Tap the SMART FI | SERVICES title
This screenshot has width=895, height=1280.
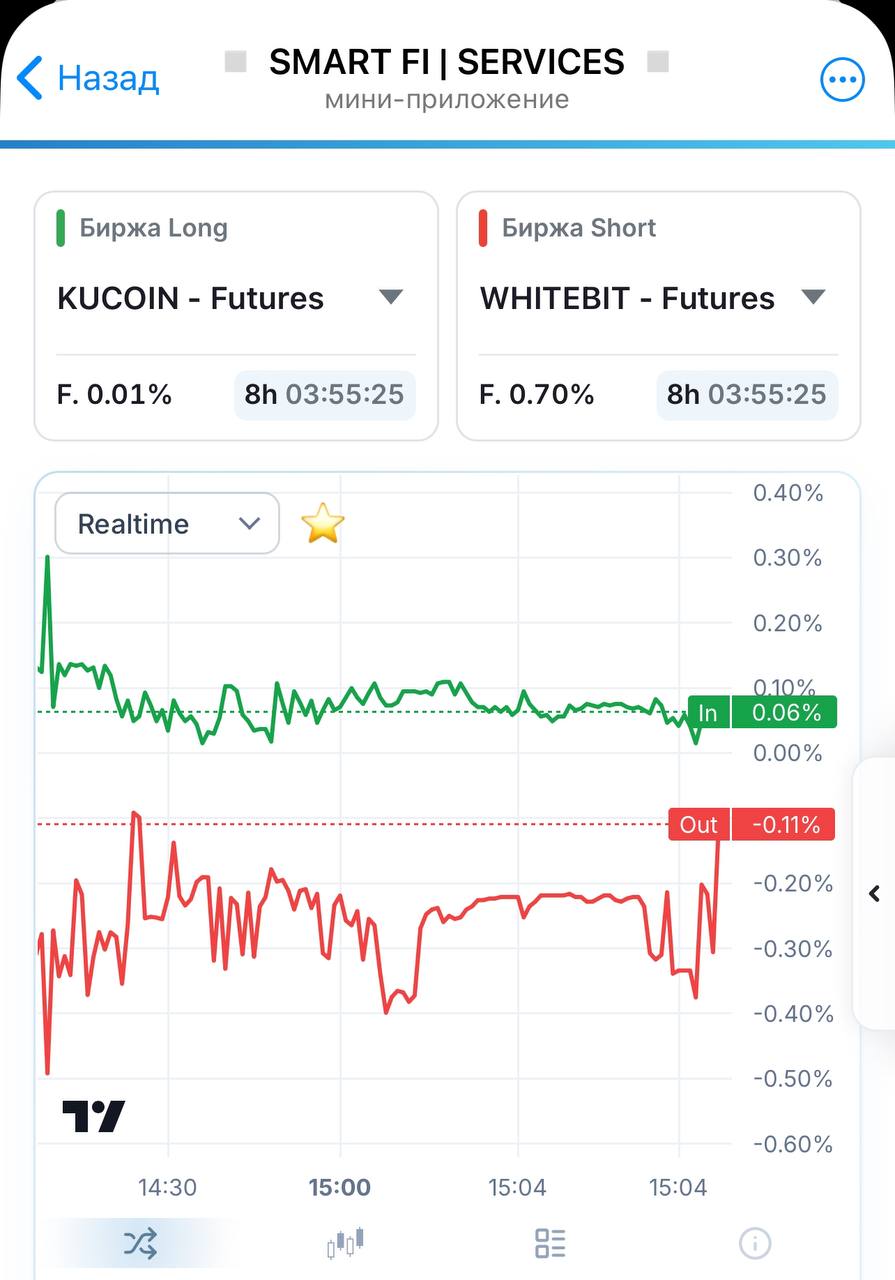point(447,62)
